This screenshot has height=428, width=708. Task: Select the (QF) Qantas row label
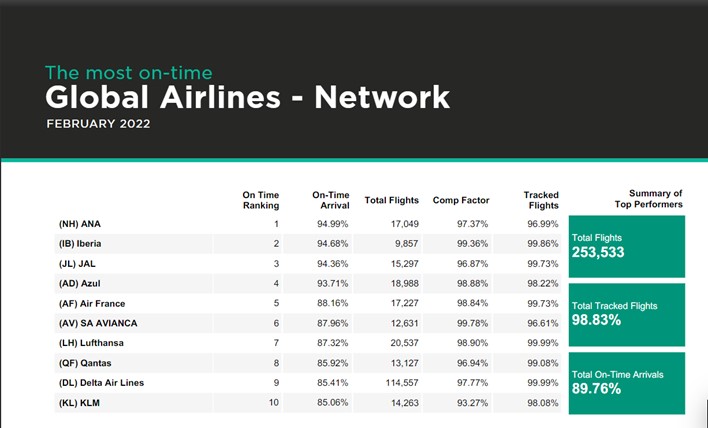click(x=85, y=363)
